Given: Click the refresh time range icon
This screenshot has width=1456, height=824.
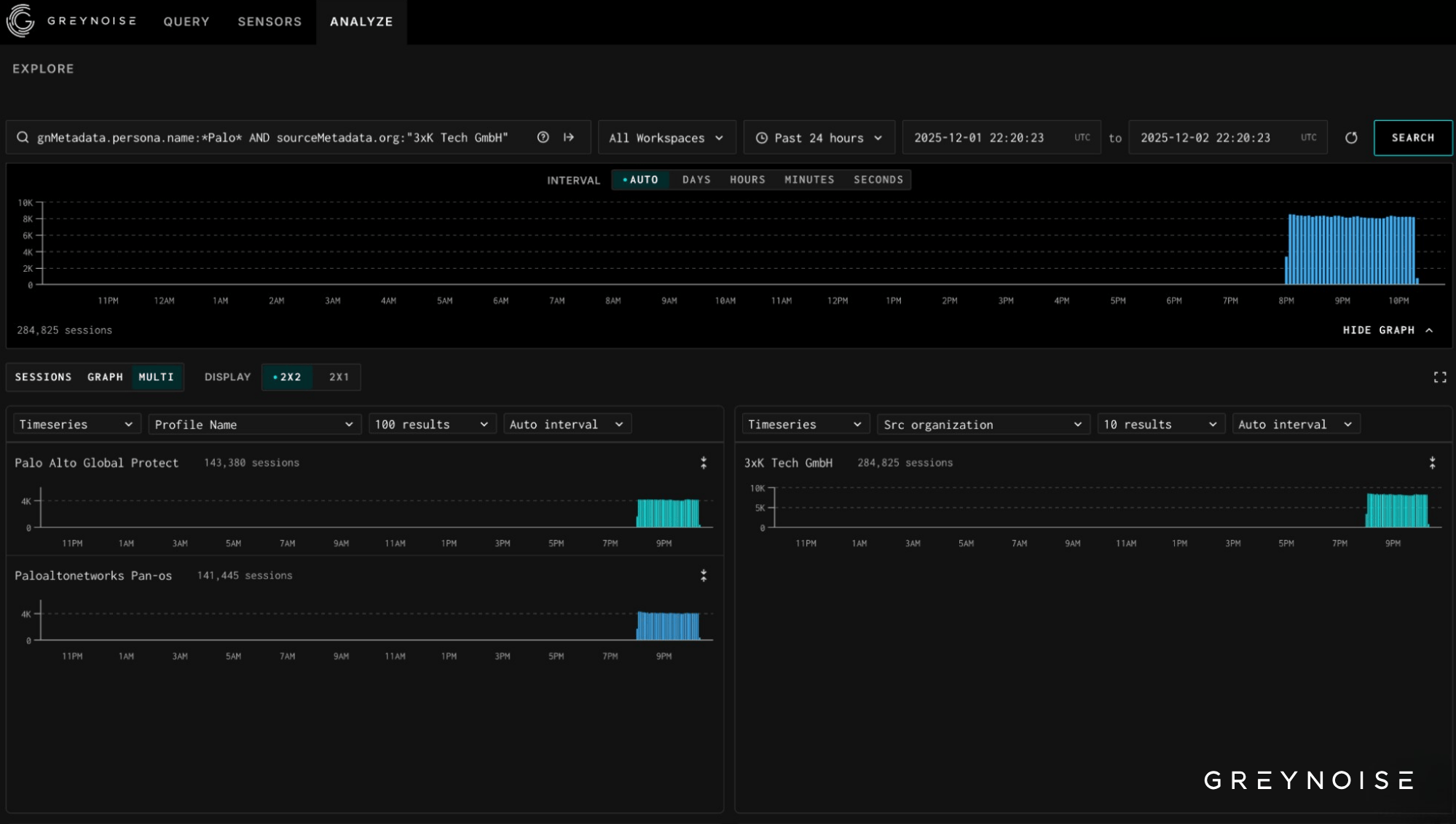Looking at the screenshot, I should point(1351,138).
